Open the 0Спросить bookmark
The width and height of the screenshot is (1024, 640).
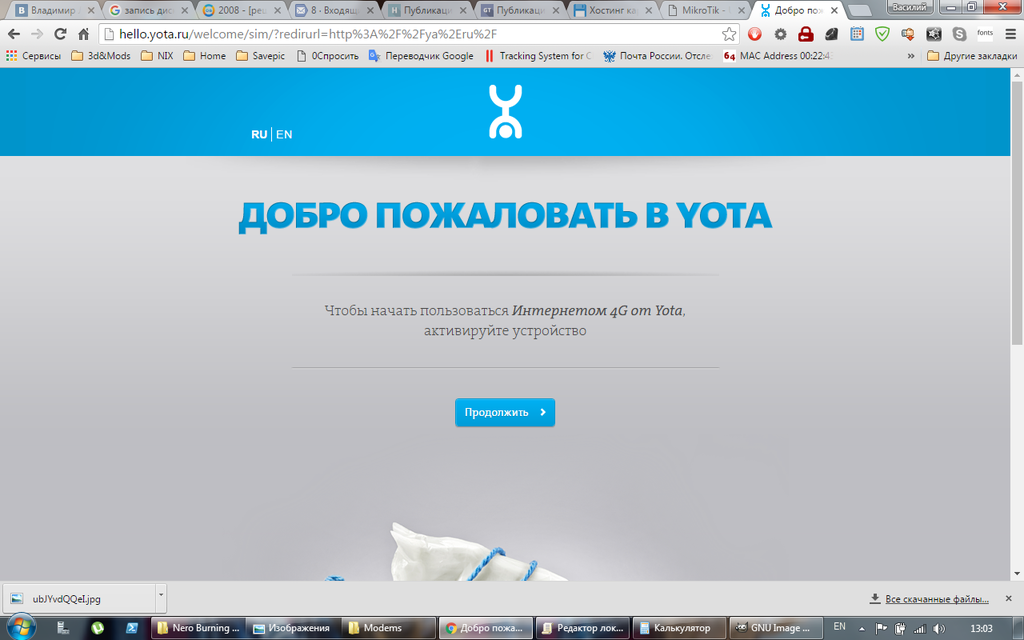pos(327,56)
